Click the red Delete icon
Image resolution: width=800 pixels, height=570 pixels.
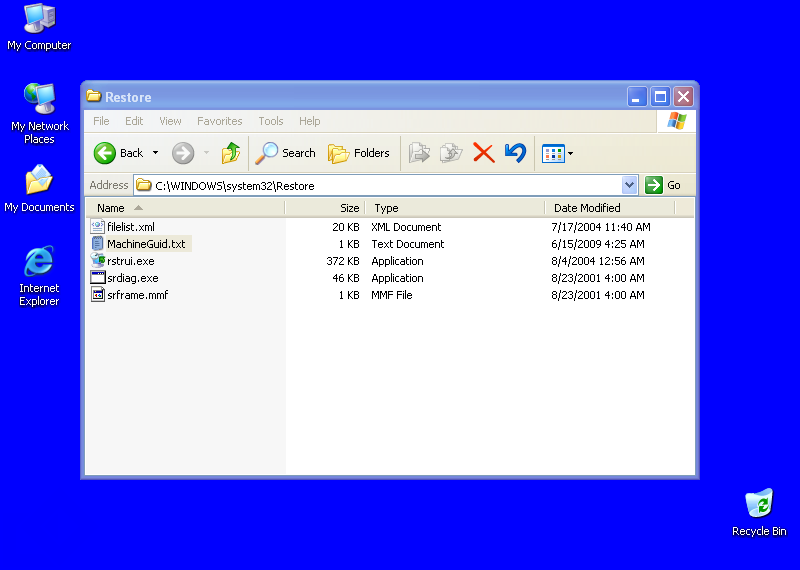tap(484, 153)
